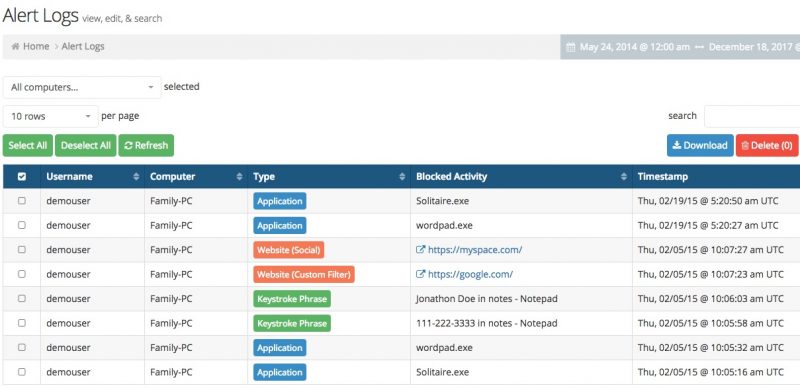Open the https://google.com/ link

point(470,274)
